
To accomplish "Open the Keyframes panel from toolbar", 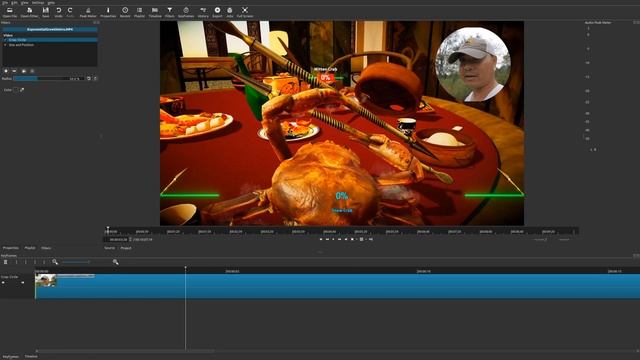I will pos(186,12).
